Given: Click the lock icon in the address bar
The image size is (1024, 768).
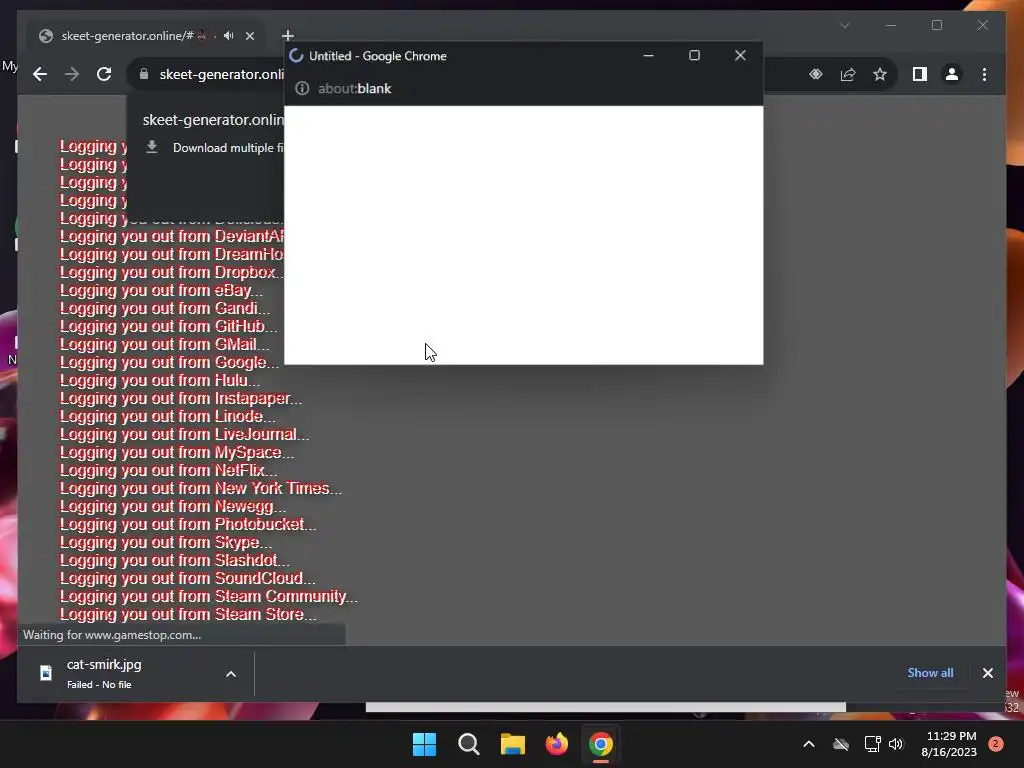Looking at the screenshot, I should tap(144, 74).
